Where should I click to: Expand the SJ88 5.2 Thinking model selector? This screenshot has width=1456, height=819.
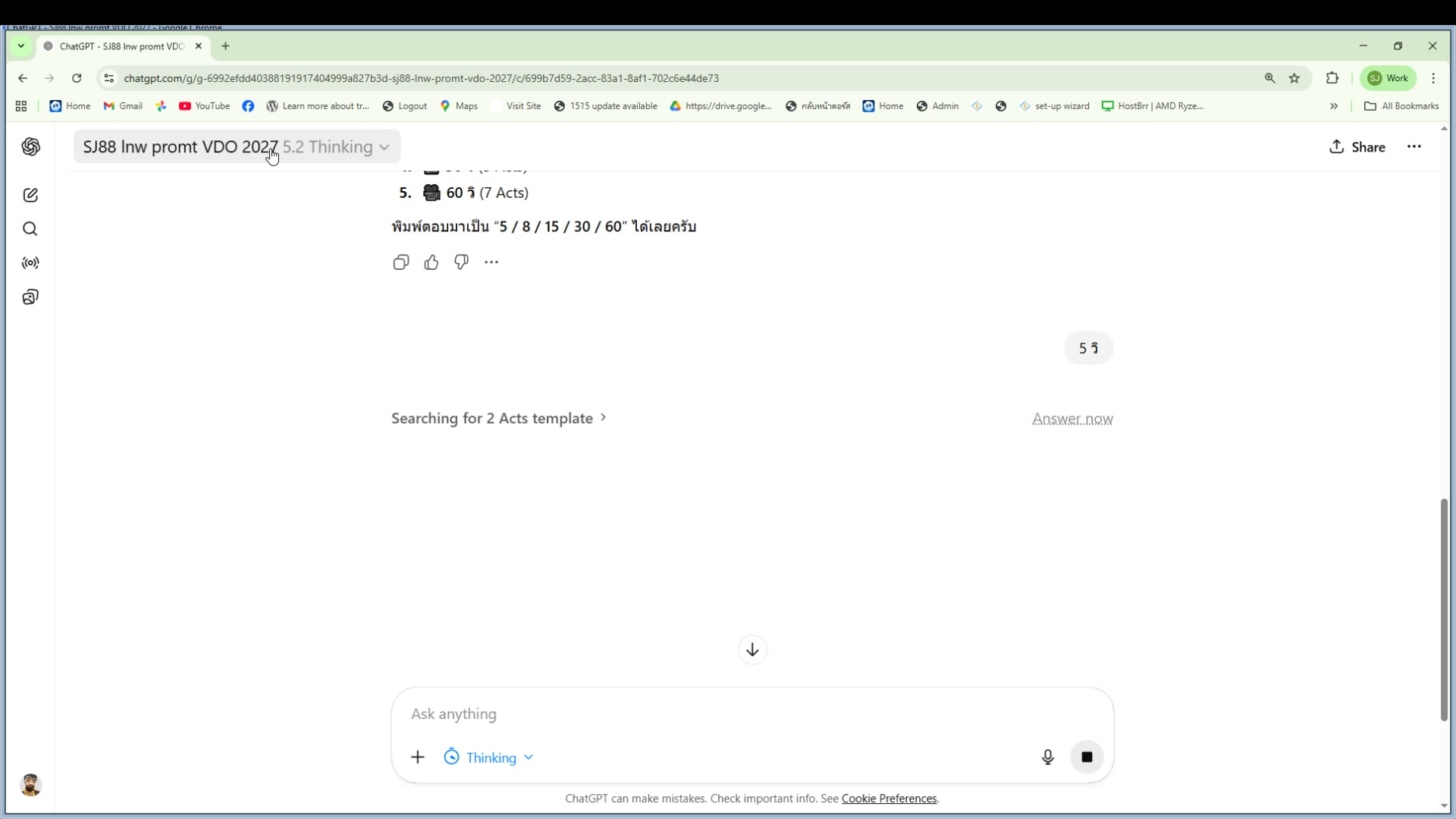pyautogui.click(x=237, y=147)
